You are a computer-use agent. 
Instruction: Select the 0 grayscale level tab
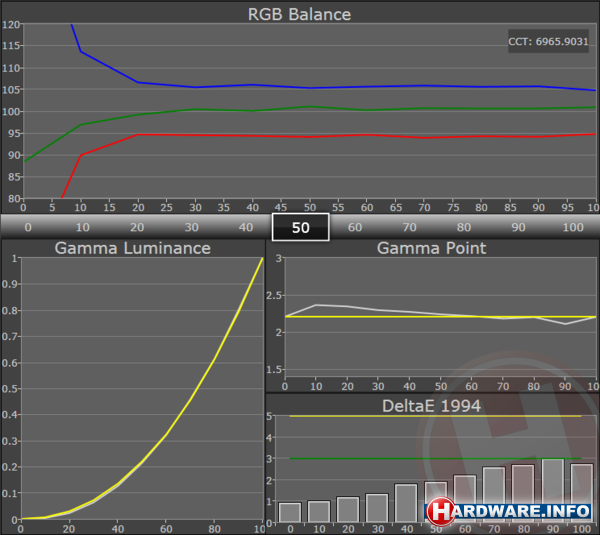point(28,227)
